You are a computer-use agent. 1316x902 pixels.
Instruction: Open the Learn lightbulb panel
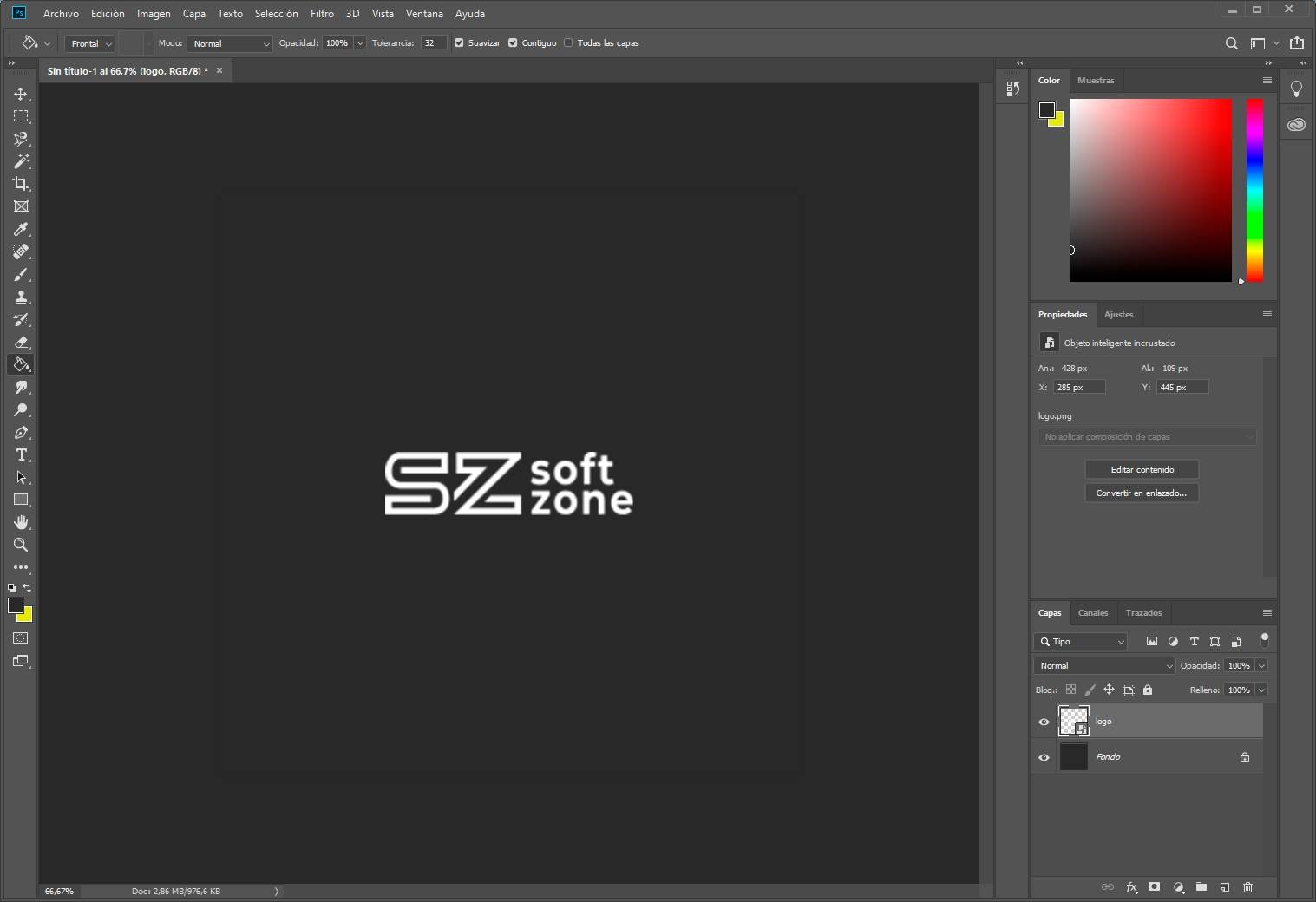[1296, 88]
